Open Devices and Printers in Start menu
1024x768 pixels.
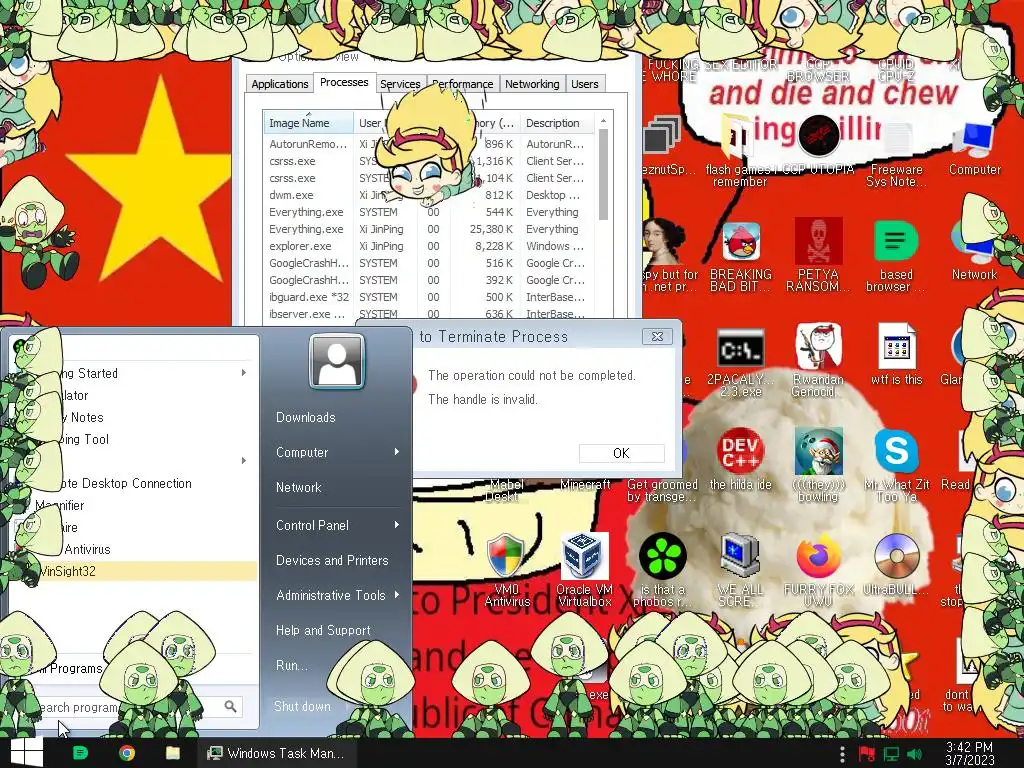tap(332, 560)
